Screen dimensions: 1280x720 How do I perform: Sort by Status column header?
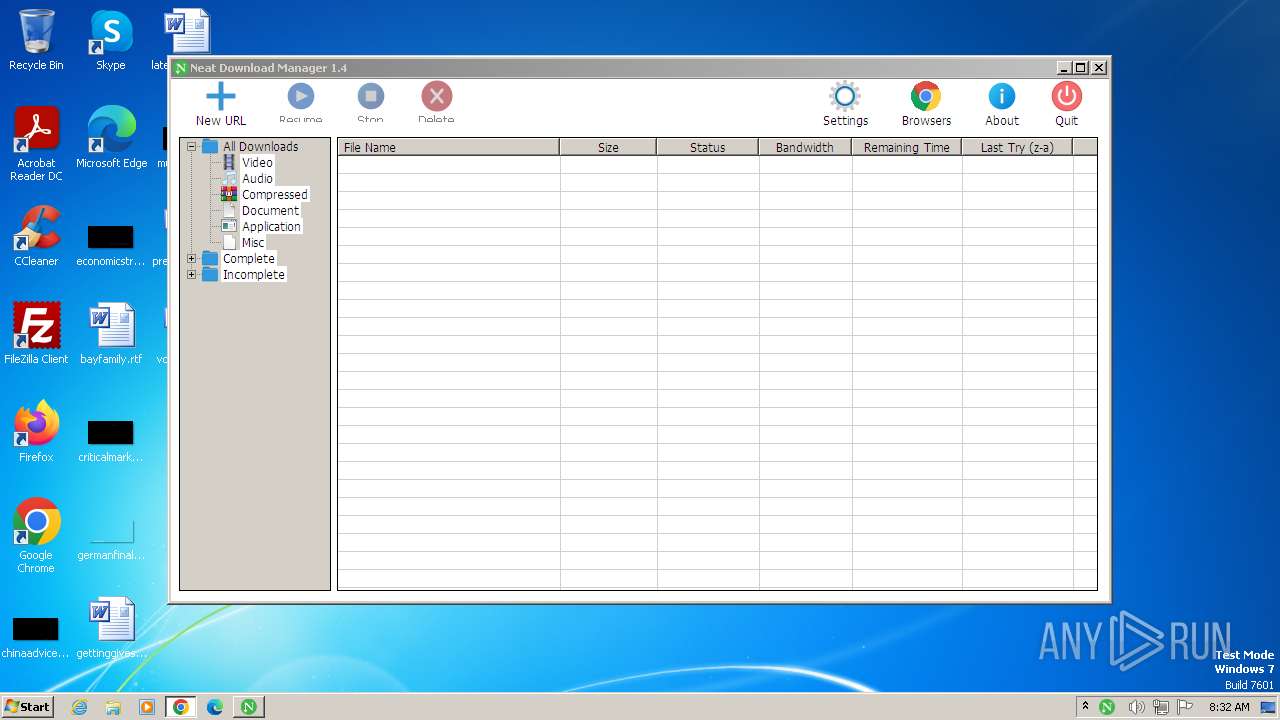coord(707,147)
